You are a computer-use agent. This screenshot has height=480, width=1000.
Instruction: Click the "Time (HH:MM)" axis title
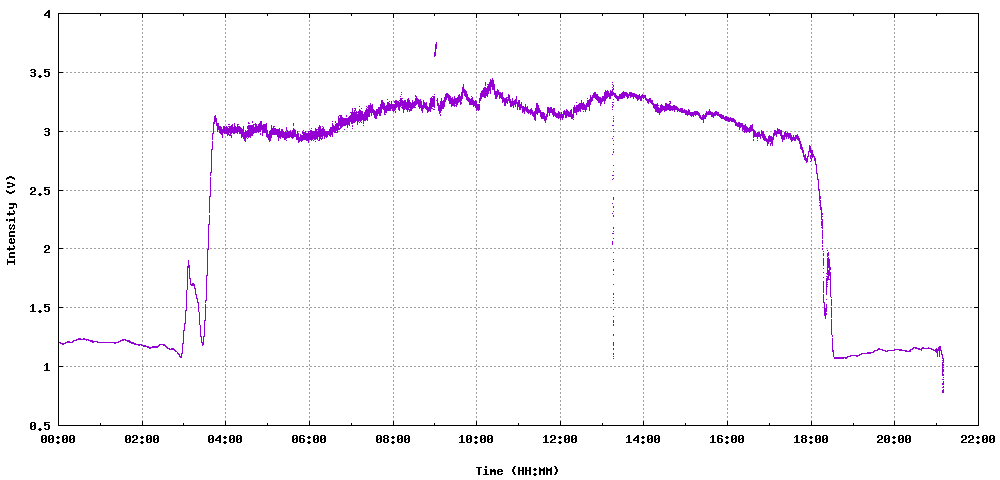click(x=517, y=471)
